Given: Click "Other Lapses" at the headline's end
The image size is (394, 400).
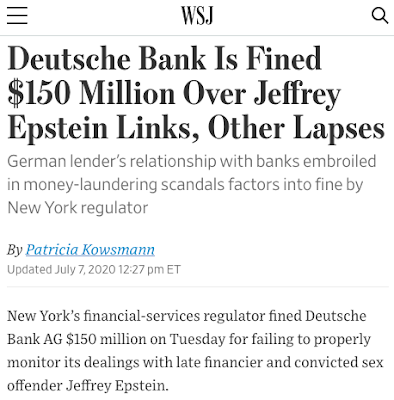Looking at the screenshot, I should coord(296,129).
